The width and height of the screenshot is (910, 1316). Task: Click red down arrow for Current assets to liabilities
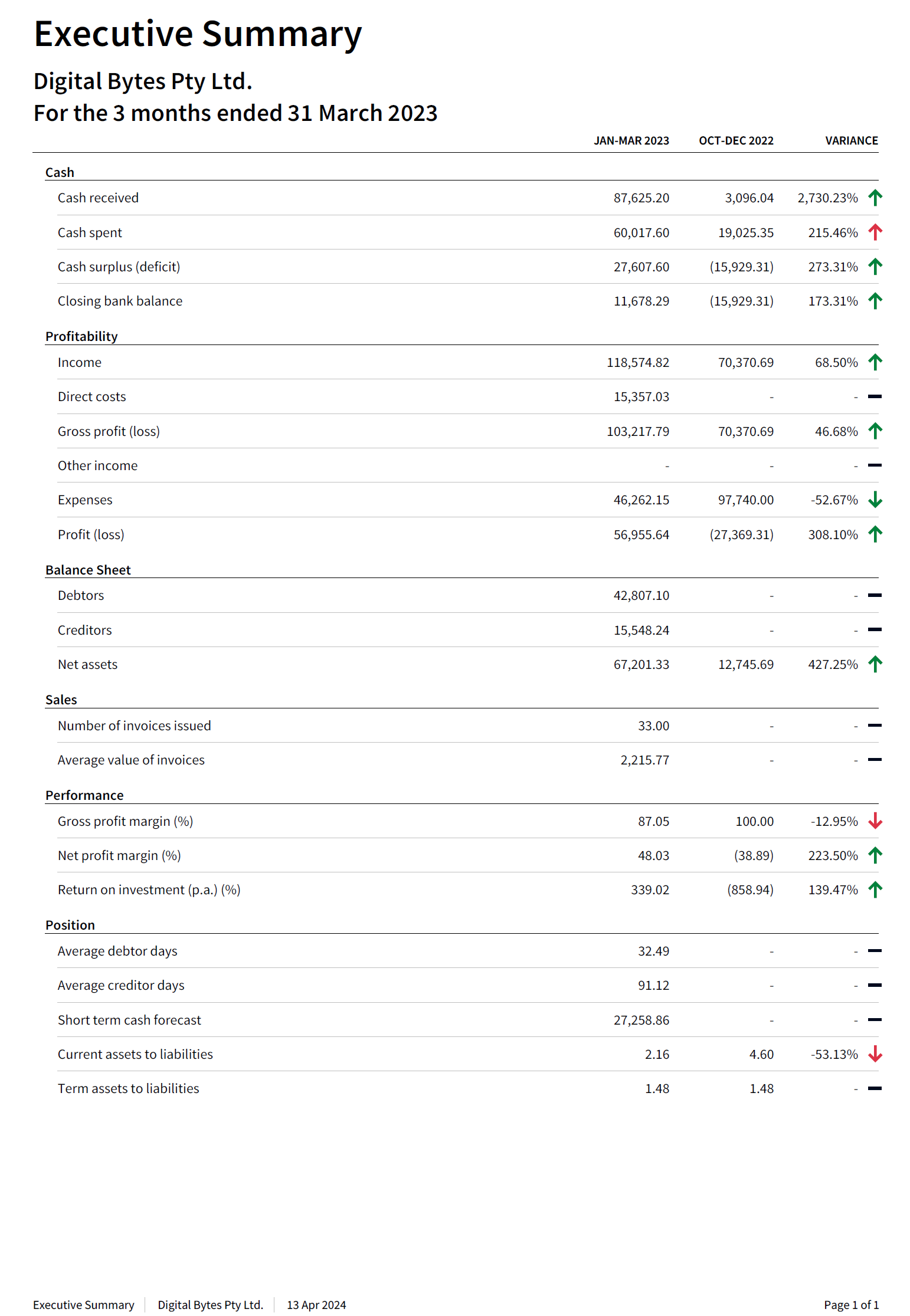tap(875, 1054)
